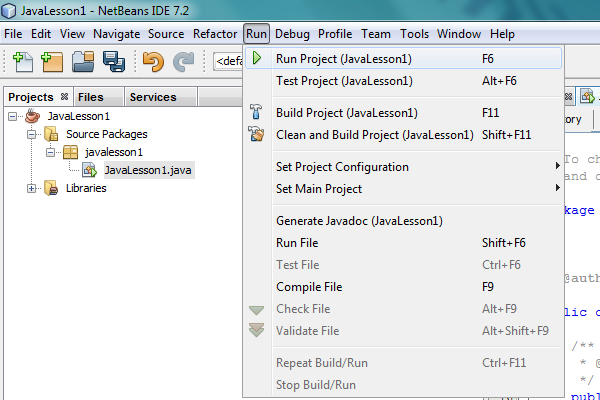Select the javalesson1 package label
The height and width of the screenshot is (400, 600).
point(114,152)
